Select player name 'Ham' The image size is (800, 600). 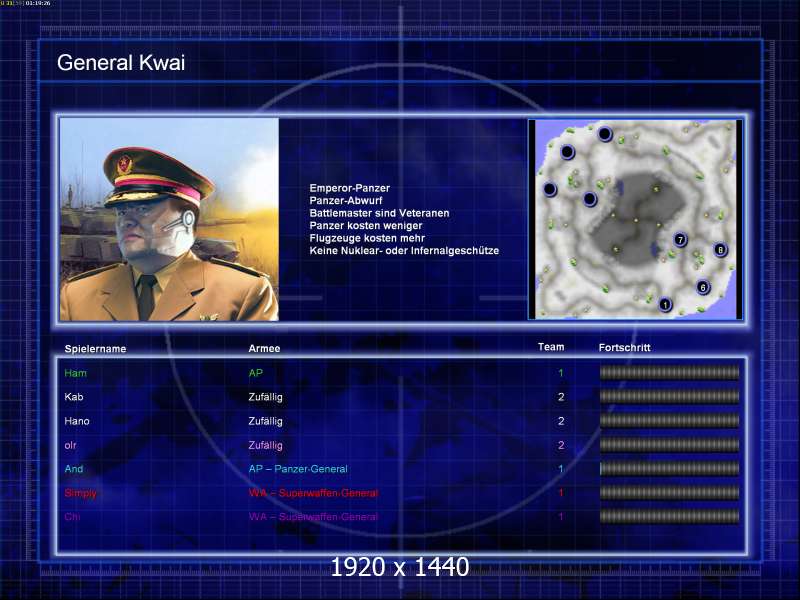pyautogui.click(x=76, y=373)
